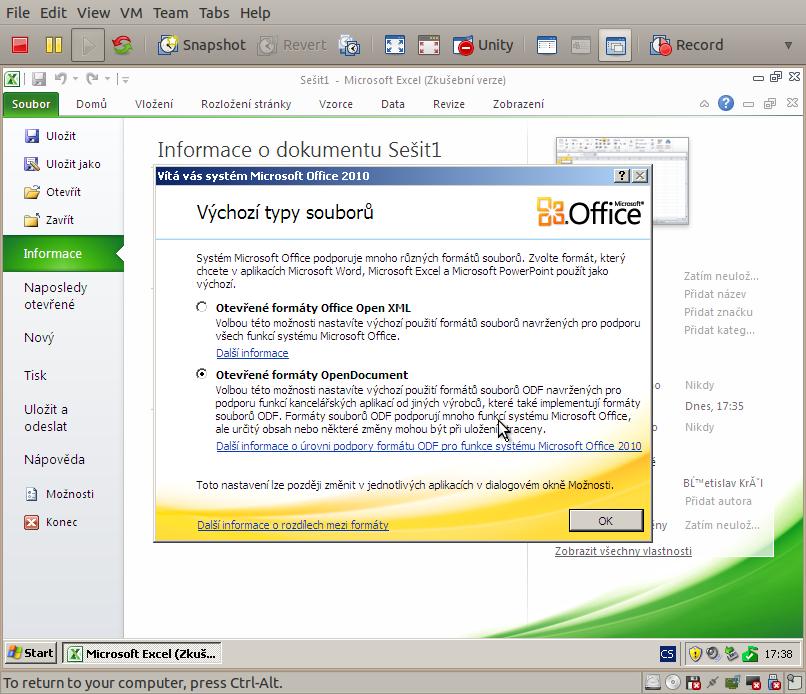The height and width of the screenshot is (694, 806).
Task: Open the undo history dropdown arrow
Action: [76, 79]
